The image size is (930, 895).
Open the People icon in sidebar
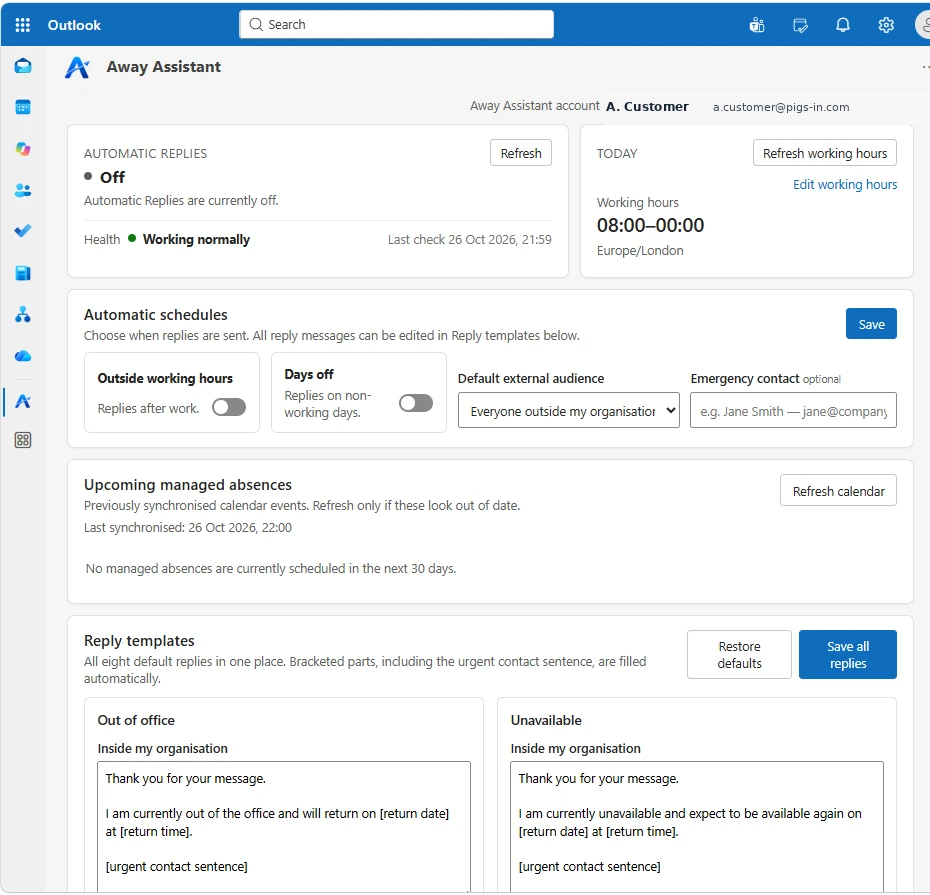click(23, 190)
